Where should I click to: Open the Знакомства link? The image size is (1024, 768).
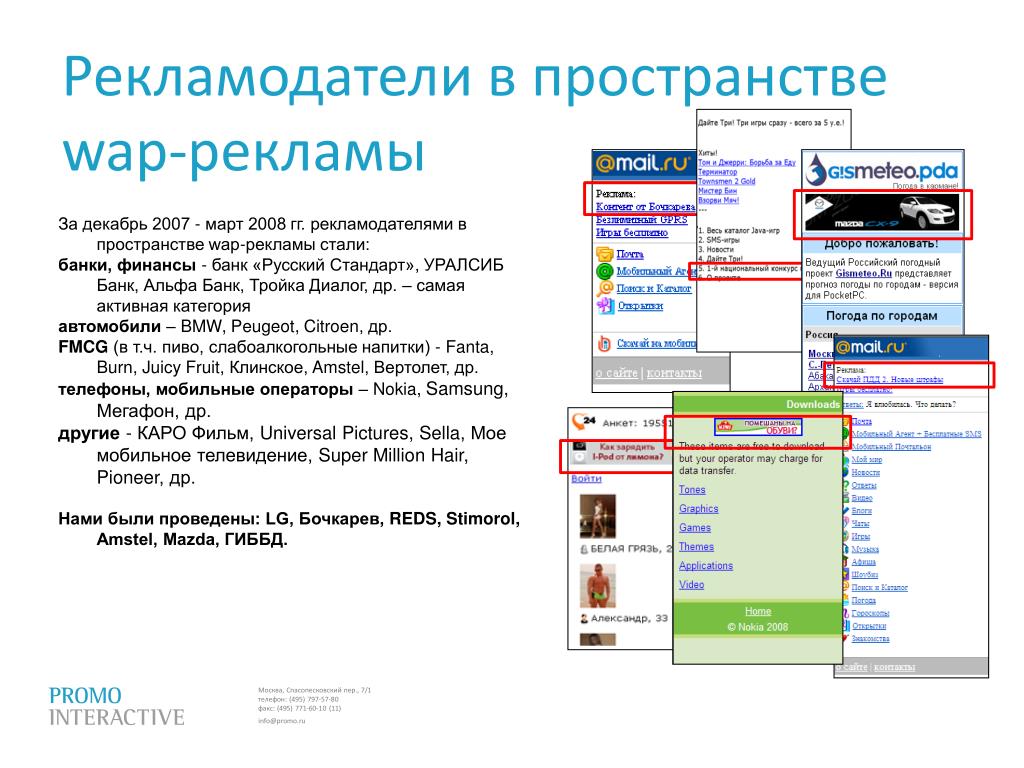click(x=871, y=639)
